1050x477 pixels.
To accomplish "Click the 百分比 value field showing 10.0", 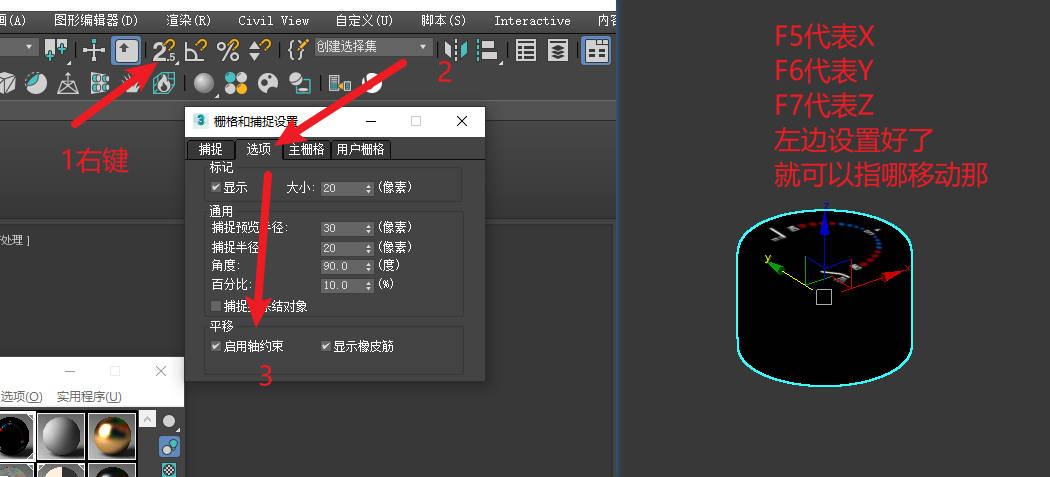I will (x=342, y=285).
